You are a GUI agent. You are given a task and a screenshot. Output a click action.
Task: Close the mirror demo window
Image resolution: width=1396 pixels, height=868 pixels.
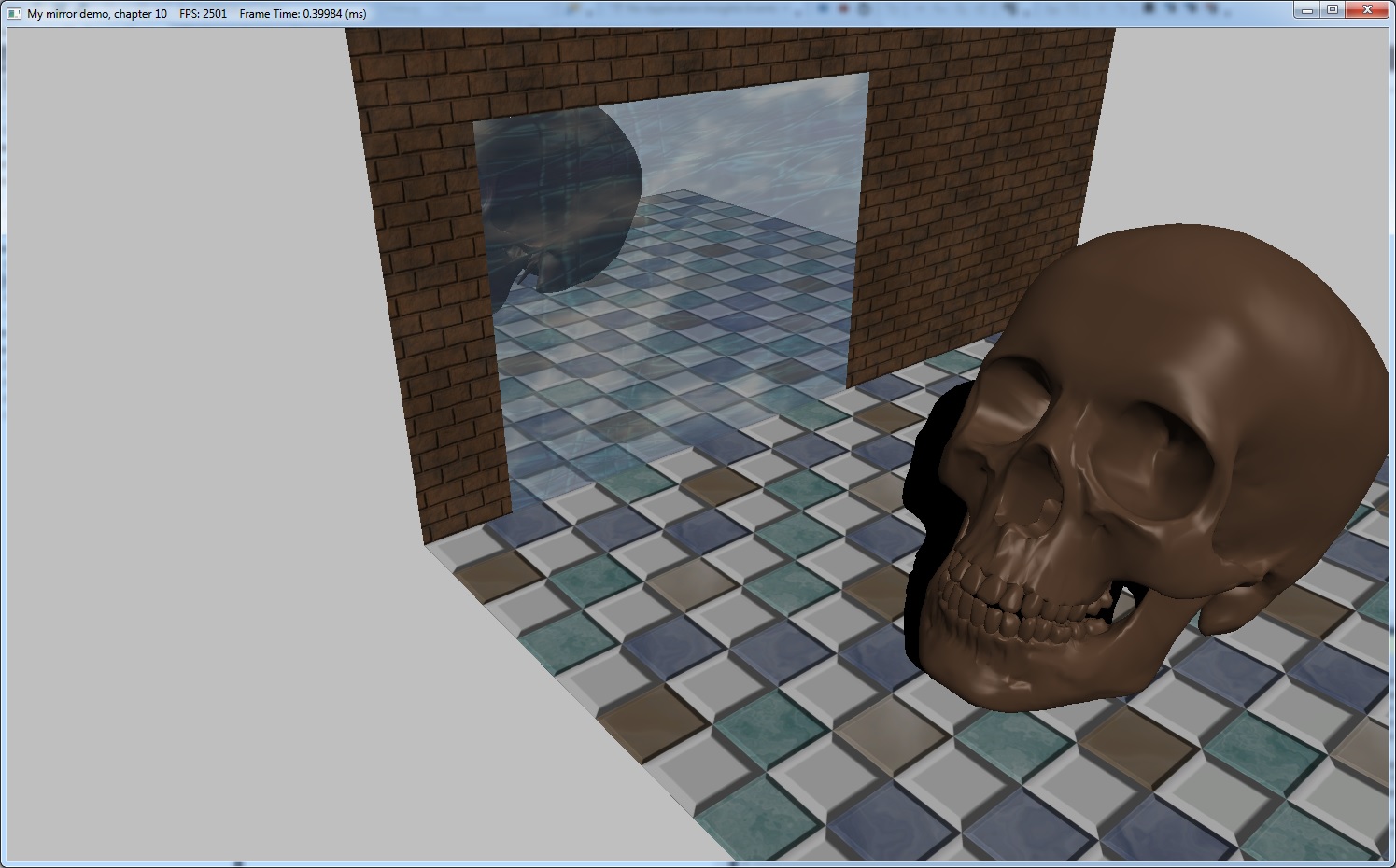click(x=1370, y=10)
